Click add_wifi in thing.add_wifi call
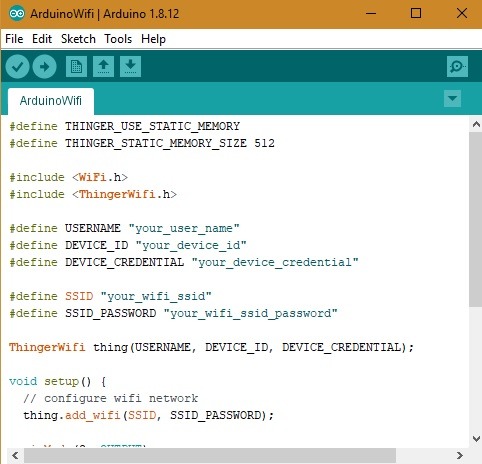 pos(93,415)
